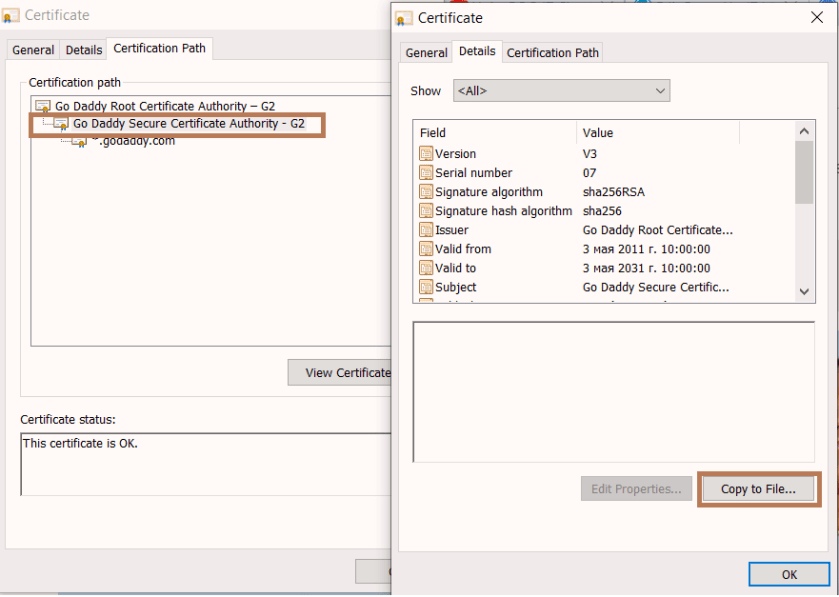Image resolution: width=839 pixels, height=597 pixels.
Task: Click the Valid from field icon
Action: pos(424,248)
